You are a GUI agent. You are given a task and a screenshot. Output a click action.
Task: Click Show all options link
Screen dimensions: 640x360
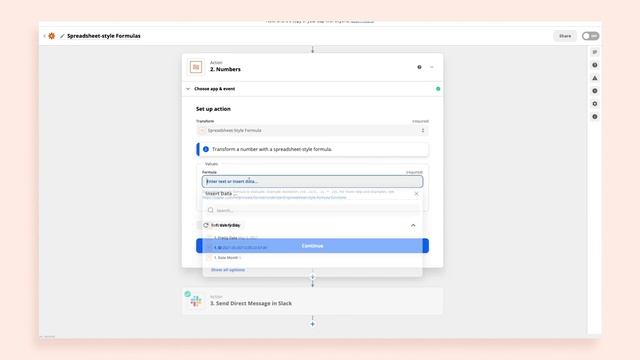tap(228, 270)
